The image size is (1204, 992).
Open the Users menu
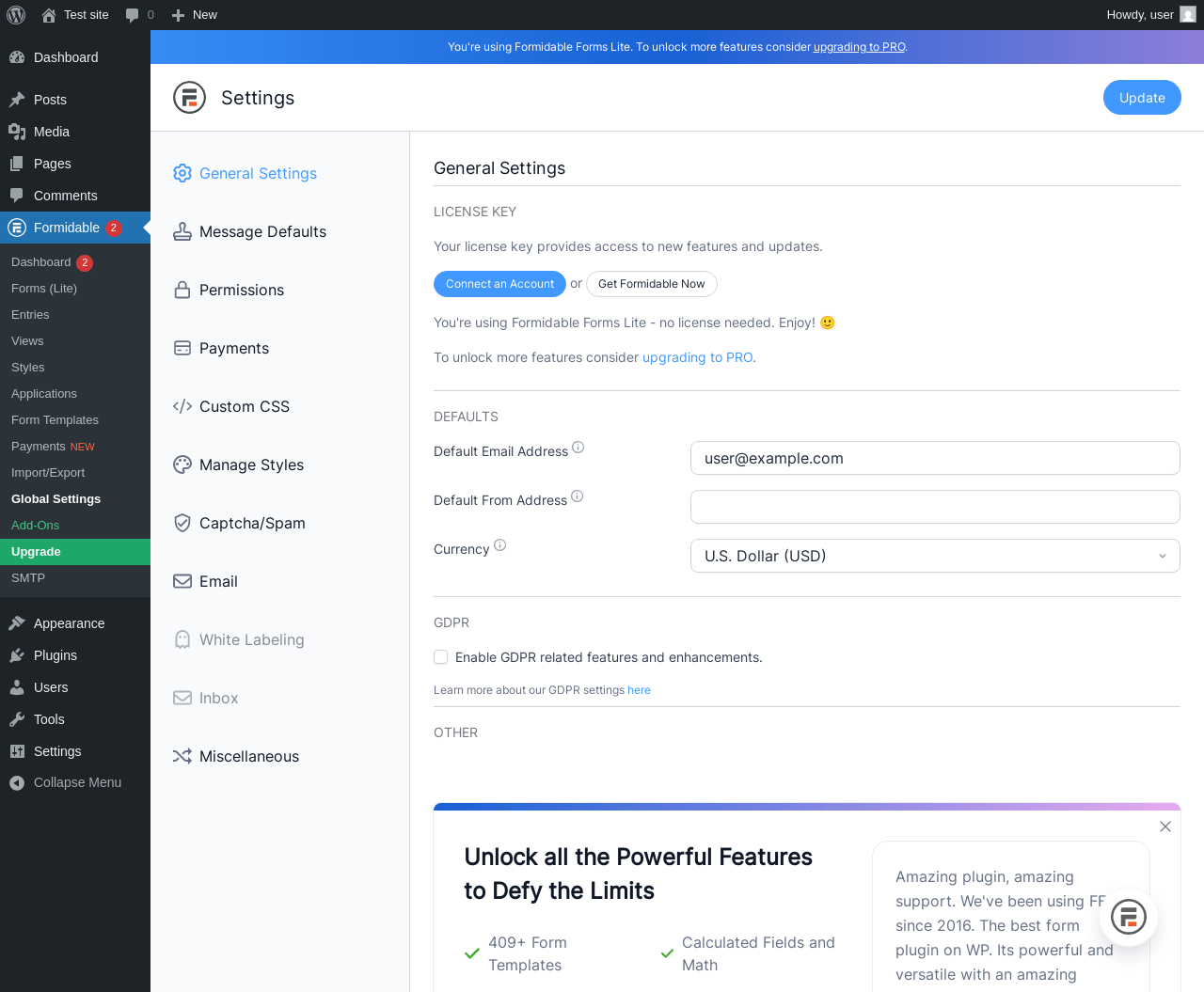[75, 687]
